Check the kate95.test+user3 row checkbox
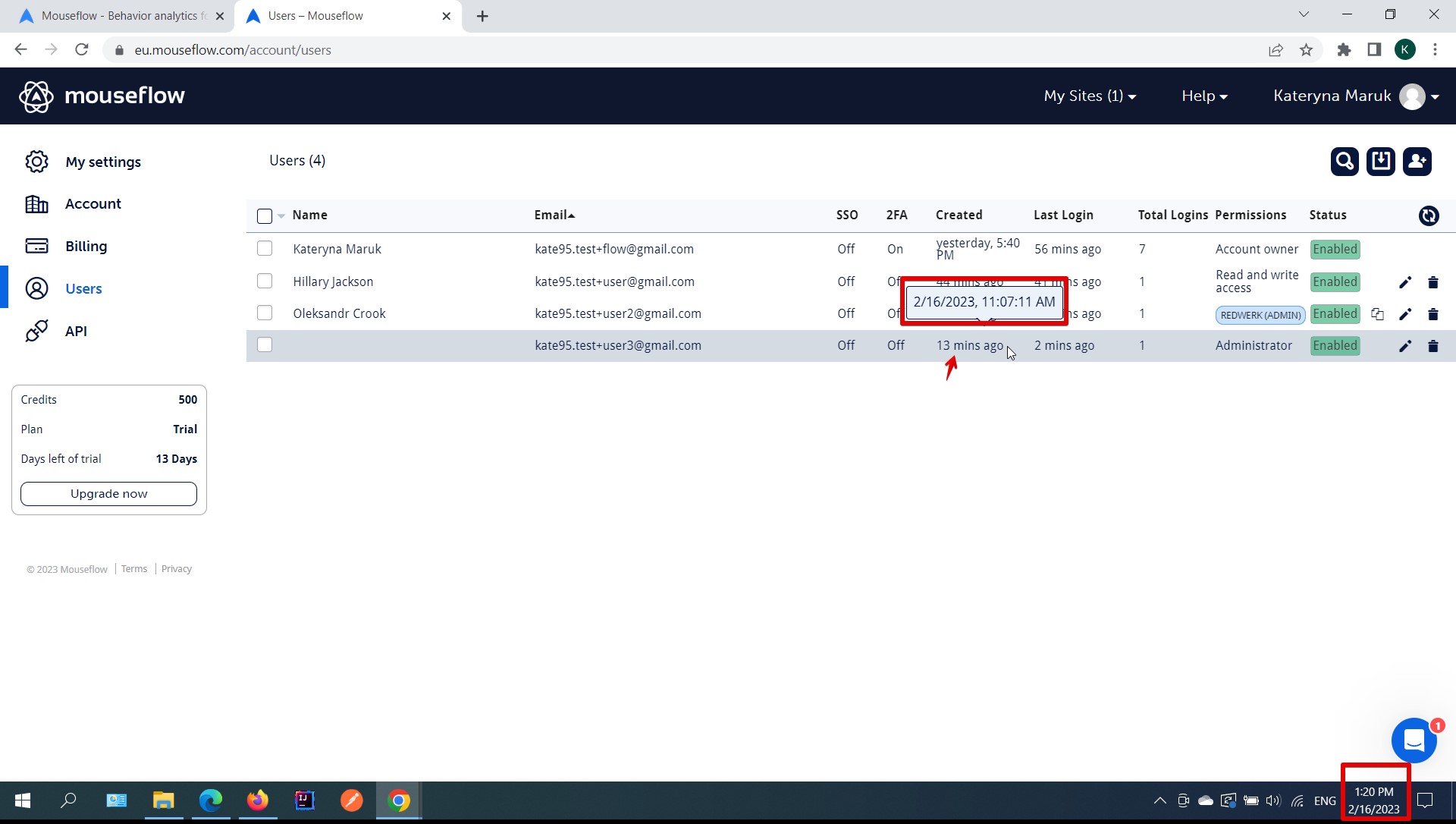This screenshot has height=824, width=1456. point(265,344)
